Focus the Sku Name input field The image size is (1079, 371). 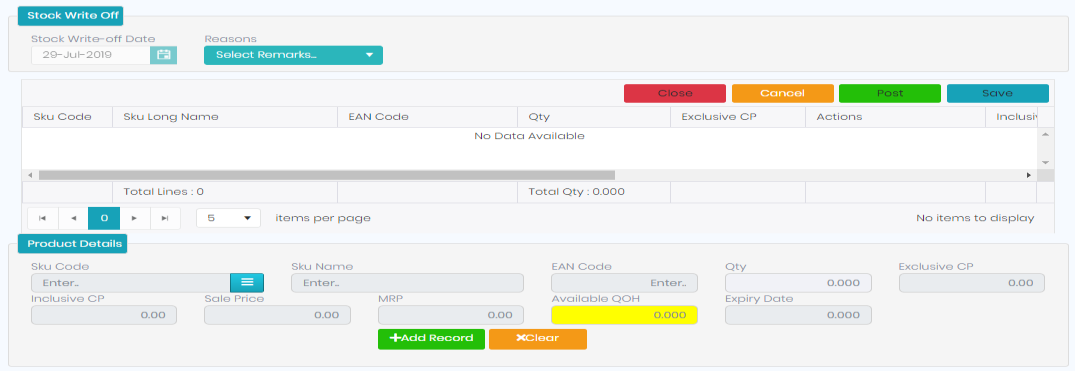407,282
